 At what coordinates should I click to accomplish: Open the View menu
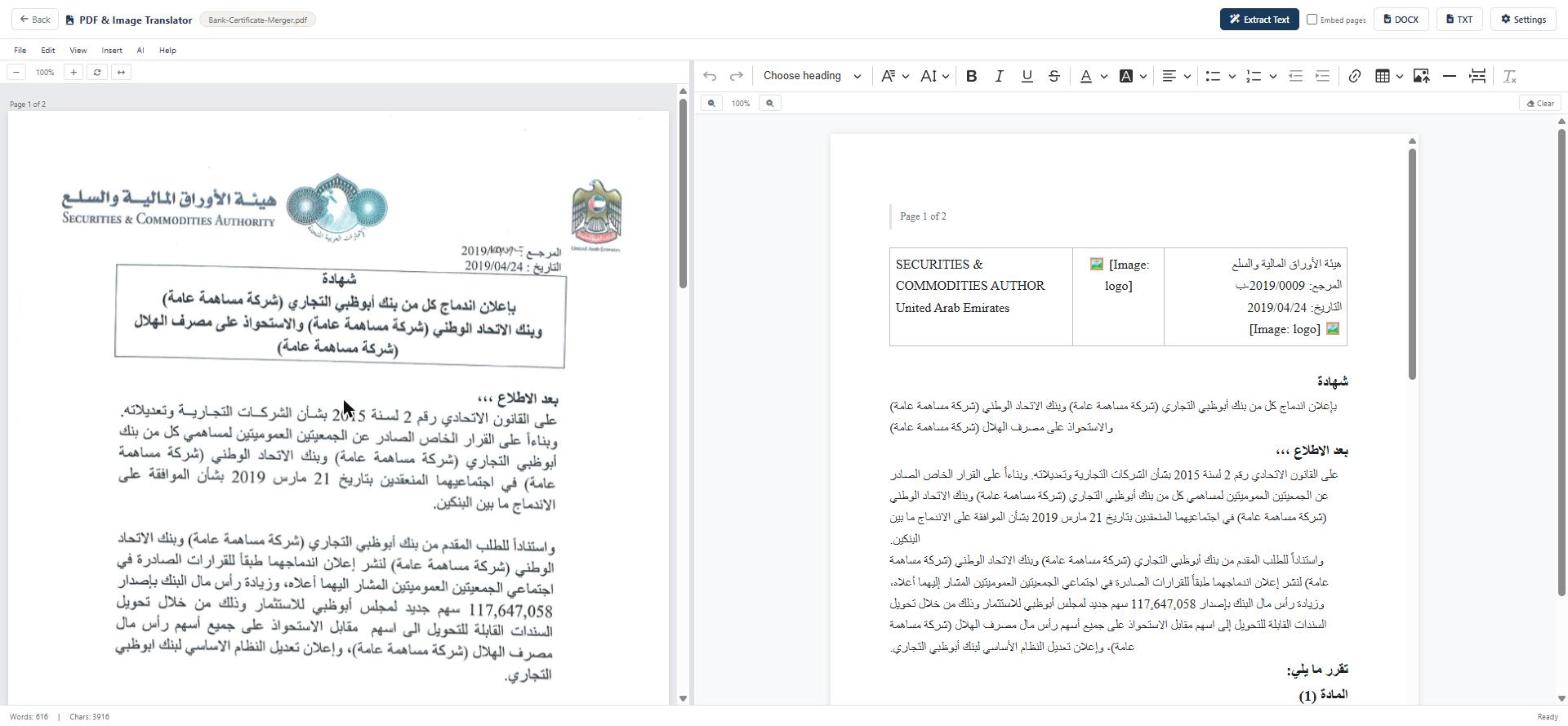[78, 50]
